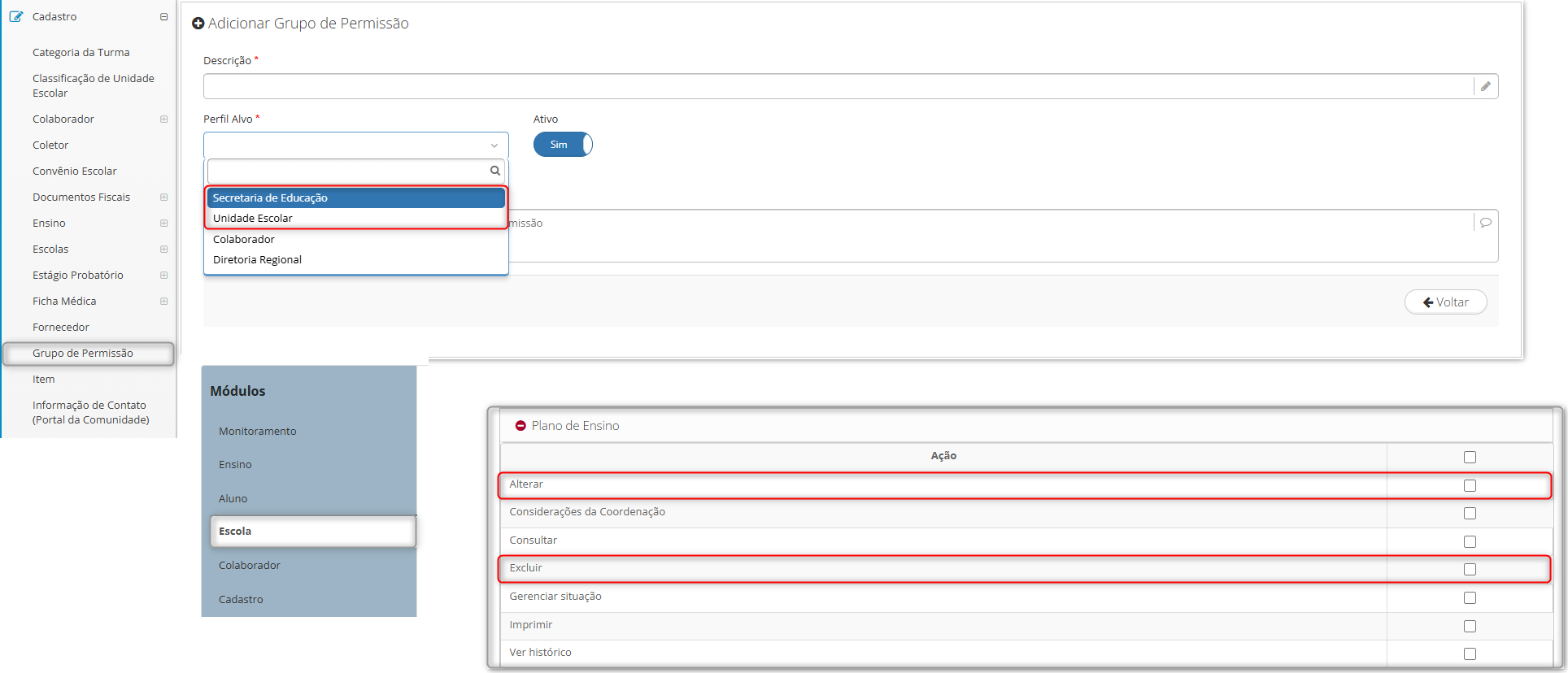Open Monitoramento module

tap(258, 431)
